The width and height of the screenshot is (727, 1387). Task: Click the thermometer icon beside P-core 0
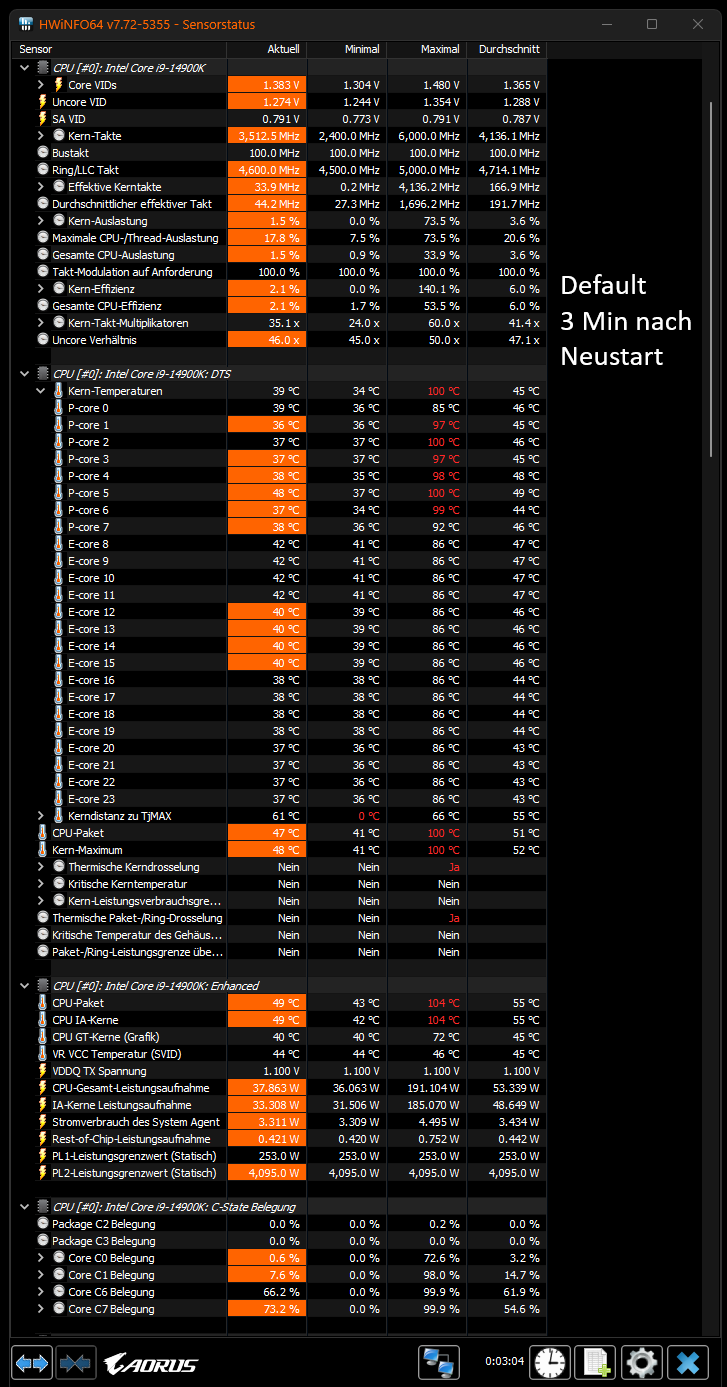(x=58, y=408)
